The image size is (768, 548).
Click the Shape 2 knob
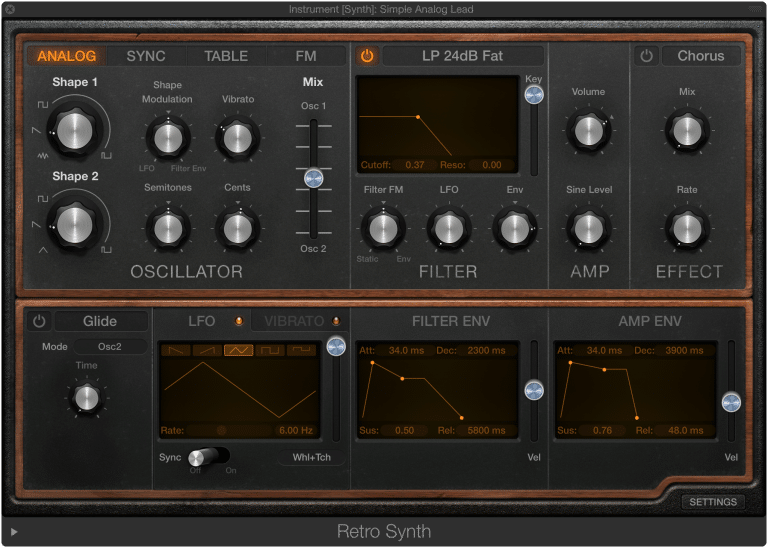pos(74,225)
